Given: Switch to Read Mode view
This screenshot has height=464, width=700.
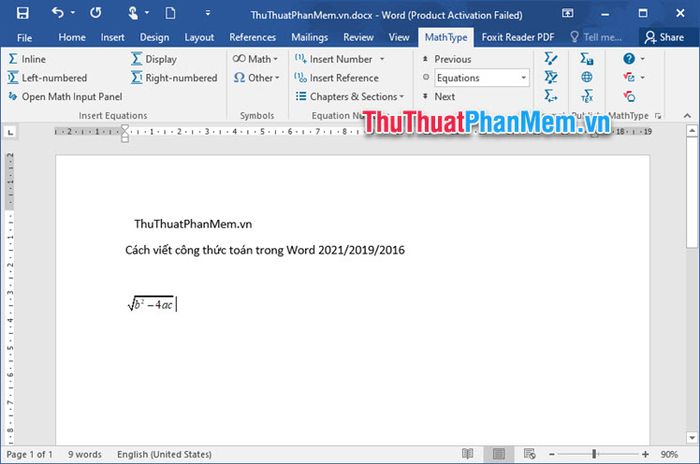Looking at the screenshot, I should click(x=467, y=454).
